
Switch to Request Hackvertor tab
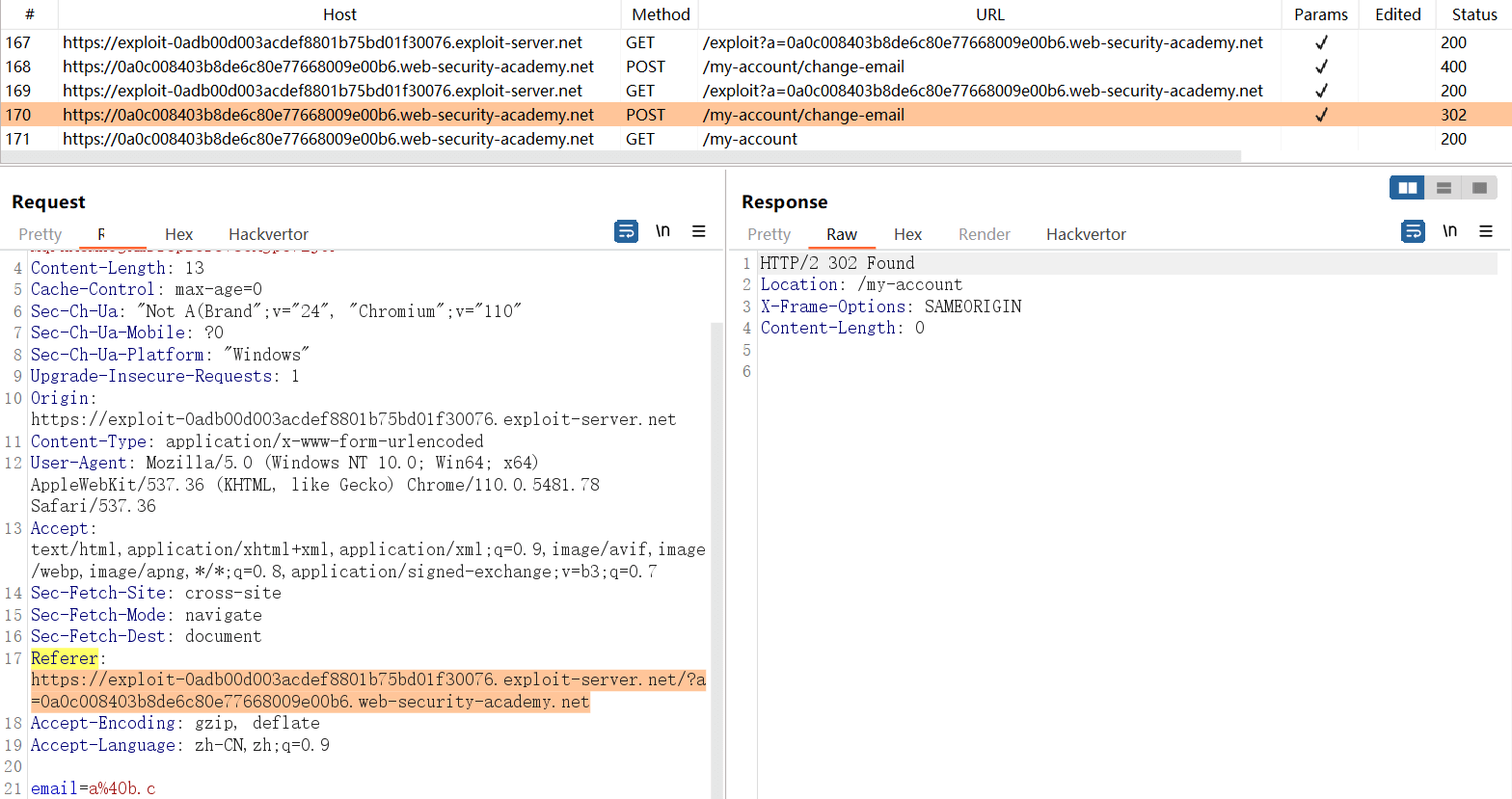[268, 234]
